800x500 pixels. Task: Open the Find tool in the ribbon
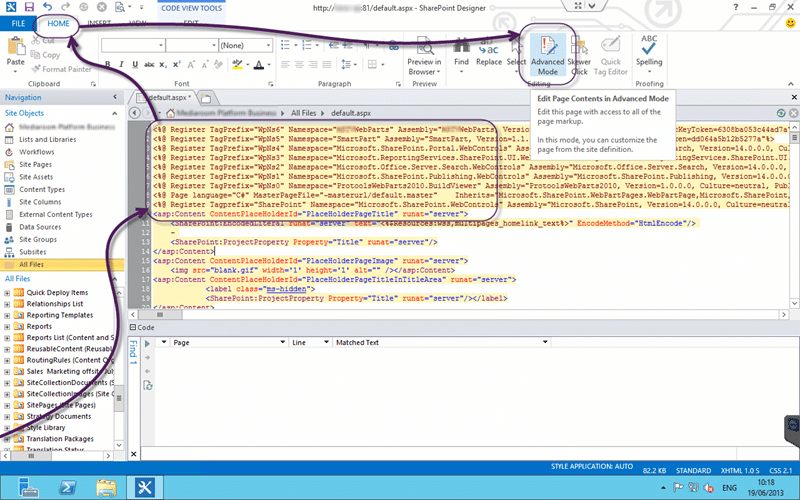click(461, 55)
